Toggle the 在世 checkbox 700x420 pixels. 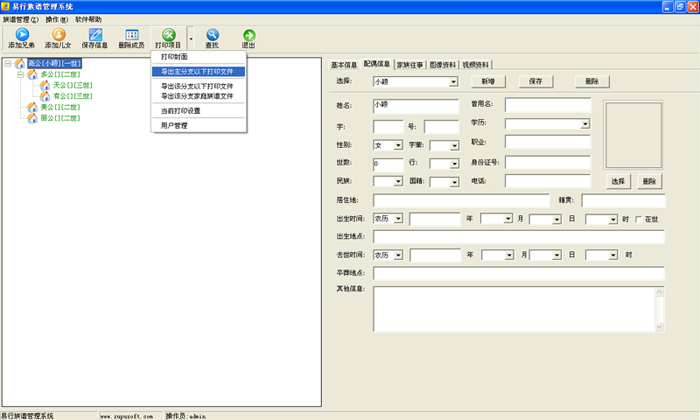click(640, 218)
